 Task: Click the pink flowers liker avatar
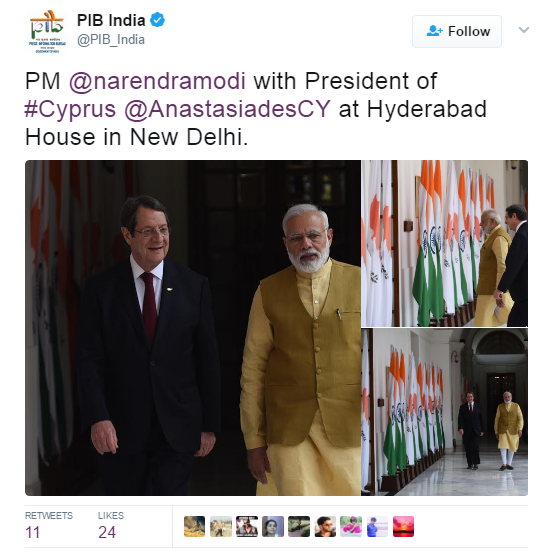click(351, 526)
